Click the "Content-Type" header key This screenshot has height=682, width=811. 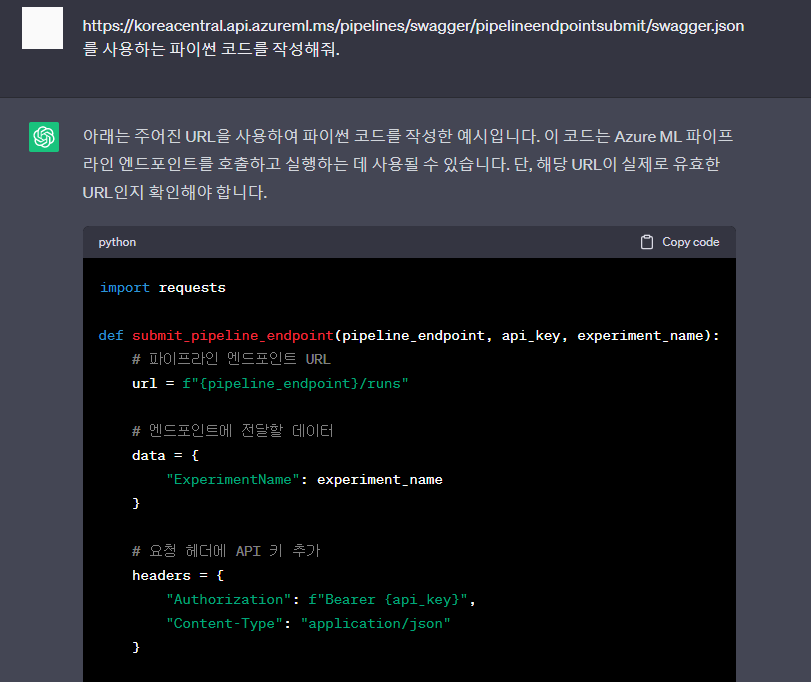[224, 624]
